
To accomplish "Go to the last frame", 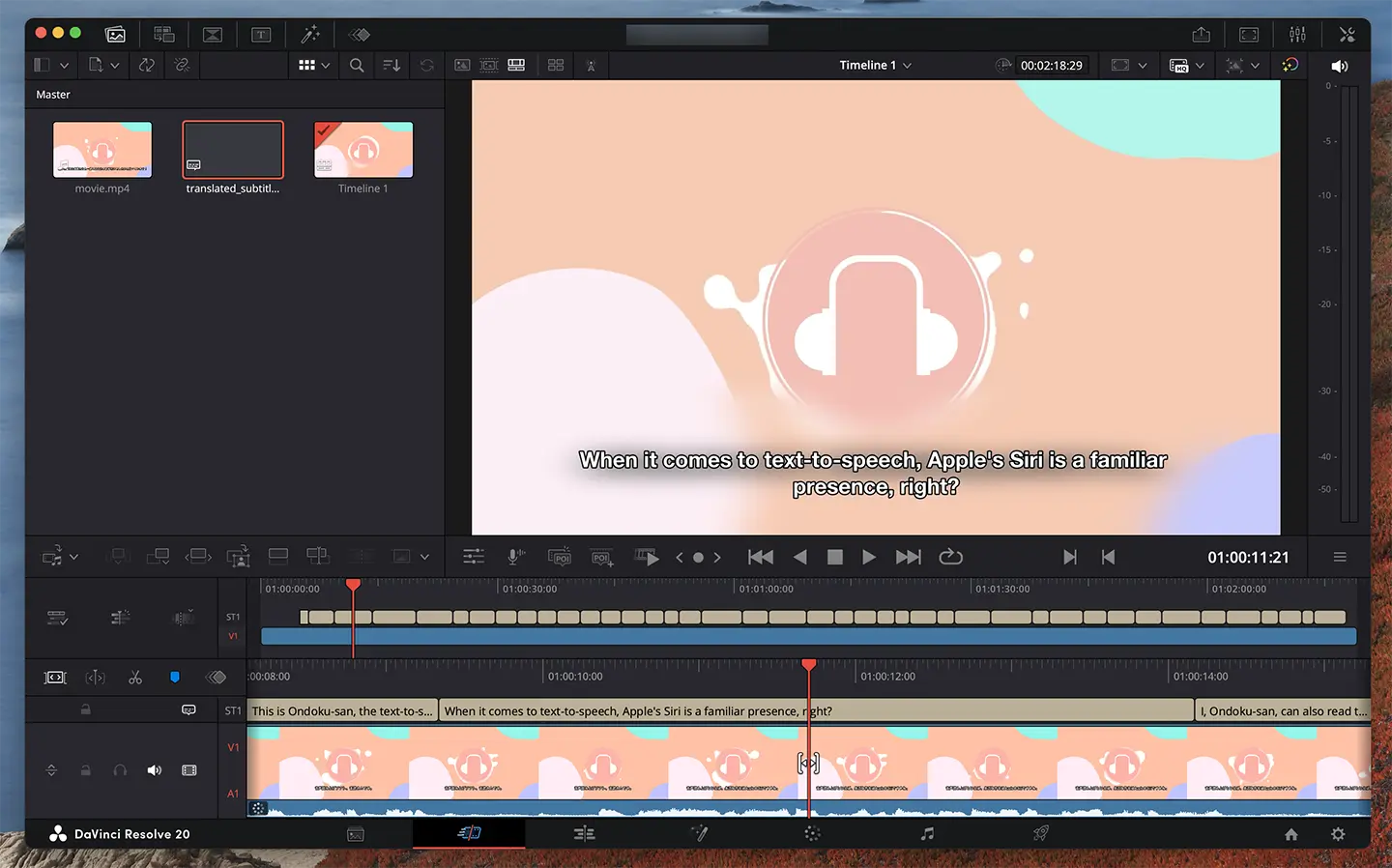I will pyautogui.click(x=909, y=557).
